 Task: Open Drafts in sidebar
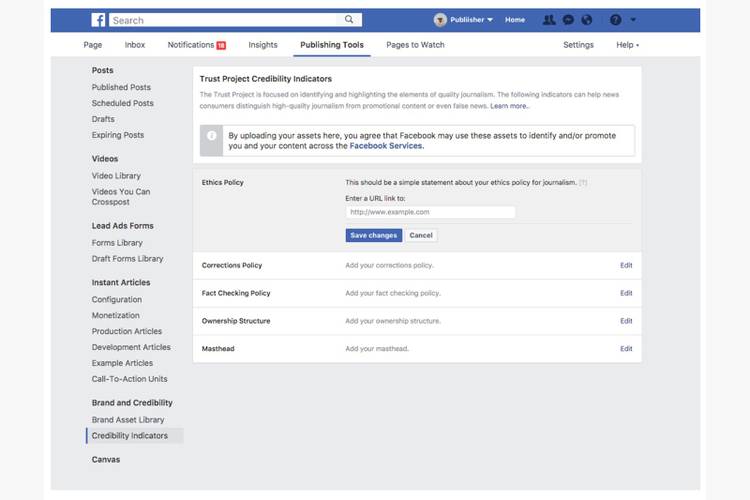tap(103, 119)
